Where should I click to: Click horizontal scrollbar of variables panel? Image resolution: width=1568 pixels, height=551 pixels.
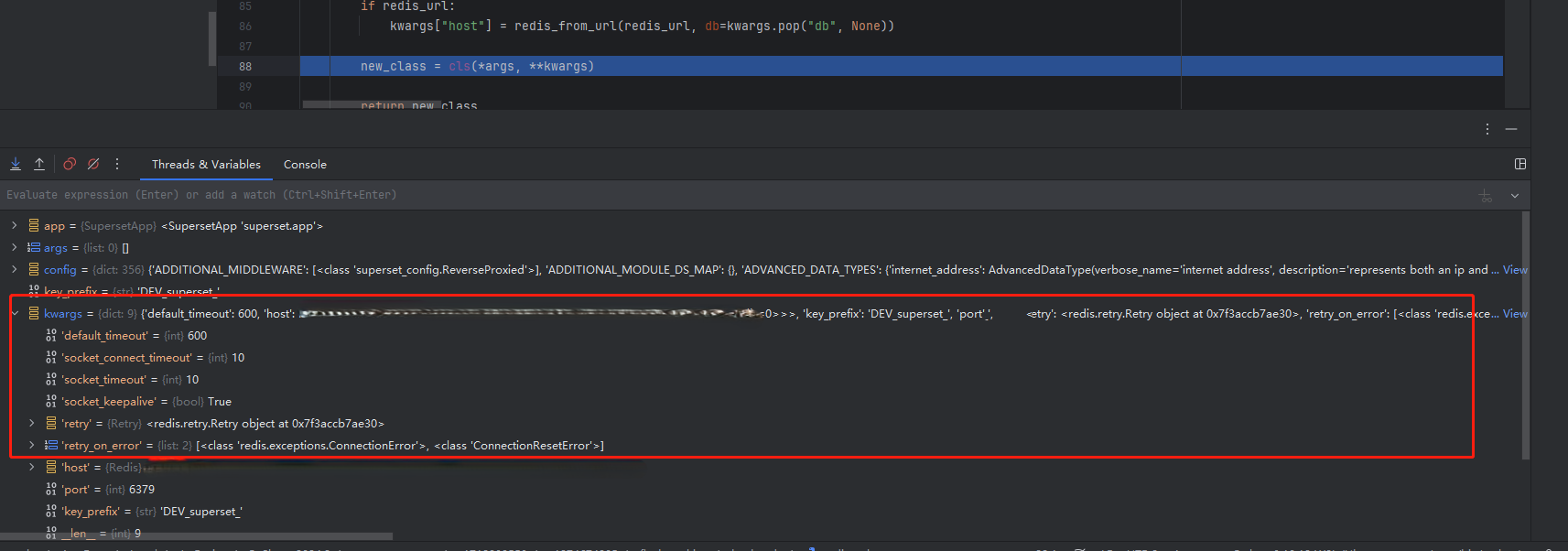196,536
